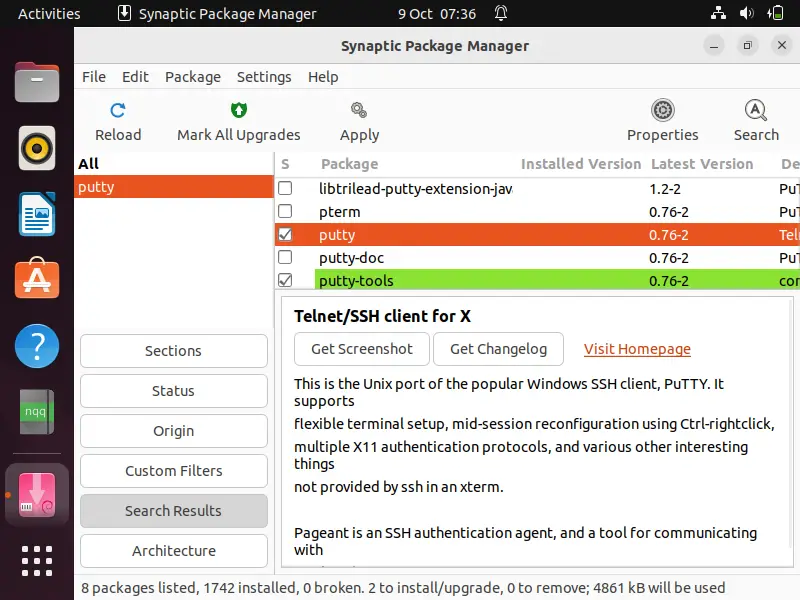This screenshot has width=800, height=600.
Task: Open the Files app in the dock
Action: pos(37,82)
